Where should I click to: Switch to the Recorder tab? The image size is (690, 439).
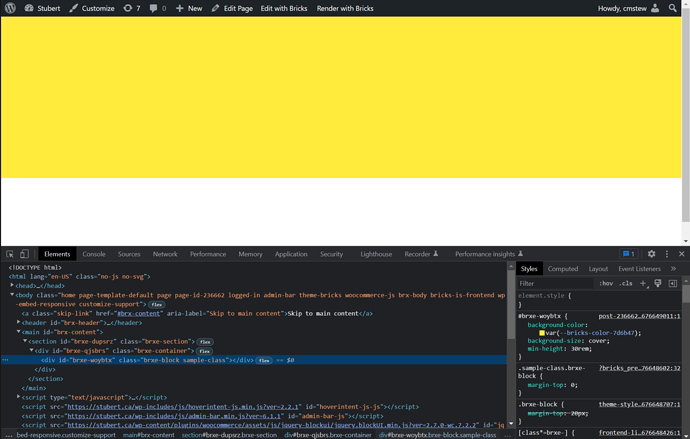(x=421, y=254)
